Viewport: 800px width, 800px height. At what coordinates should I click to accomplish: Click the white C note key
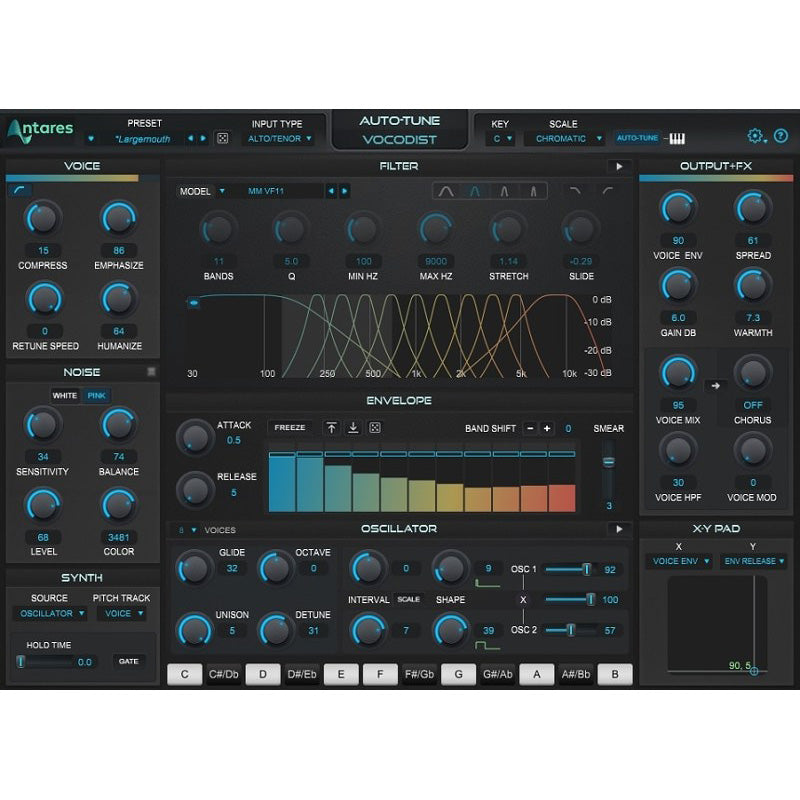pyautogui.click(x=184, y=674)
